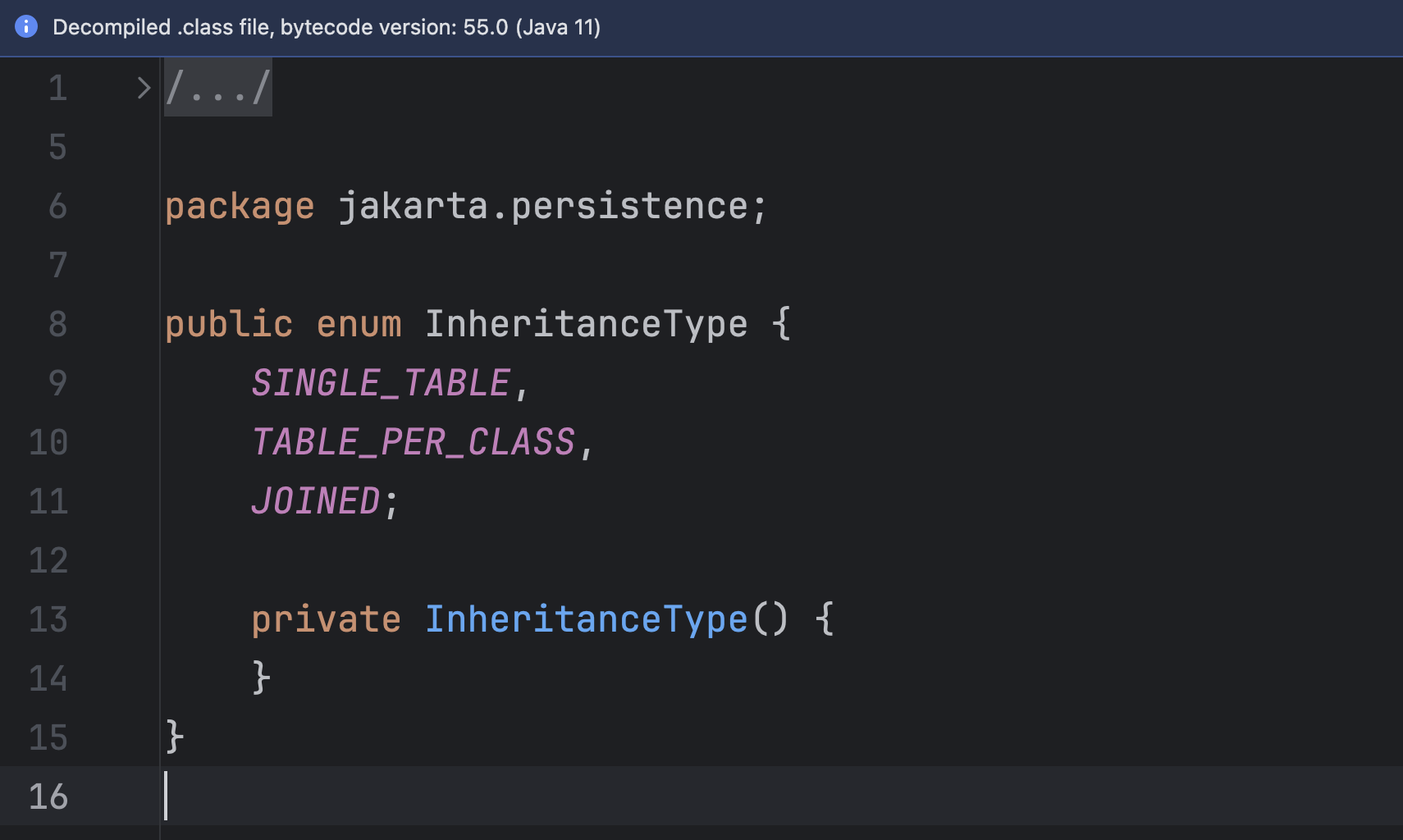Click line number 13 in the gutter
Screen dimensions: 1403x840
pos(48,619)
